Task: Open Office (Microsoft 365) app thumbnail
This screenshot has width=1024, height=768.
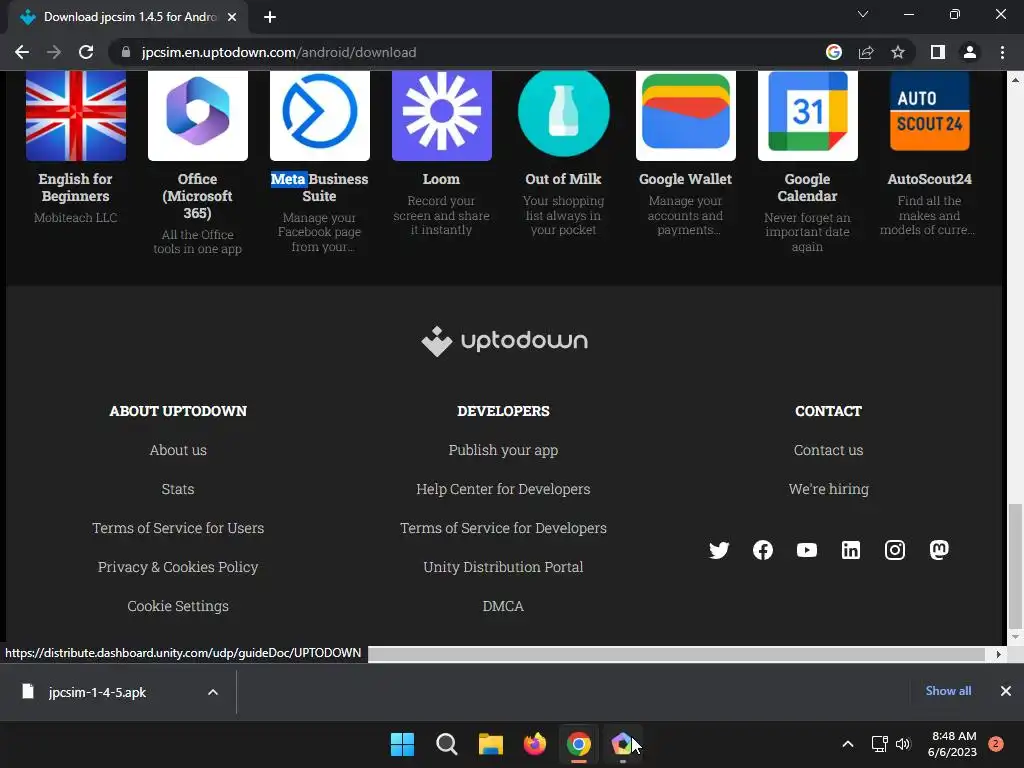Action: 198,116
